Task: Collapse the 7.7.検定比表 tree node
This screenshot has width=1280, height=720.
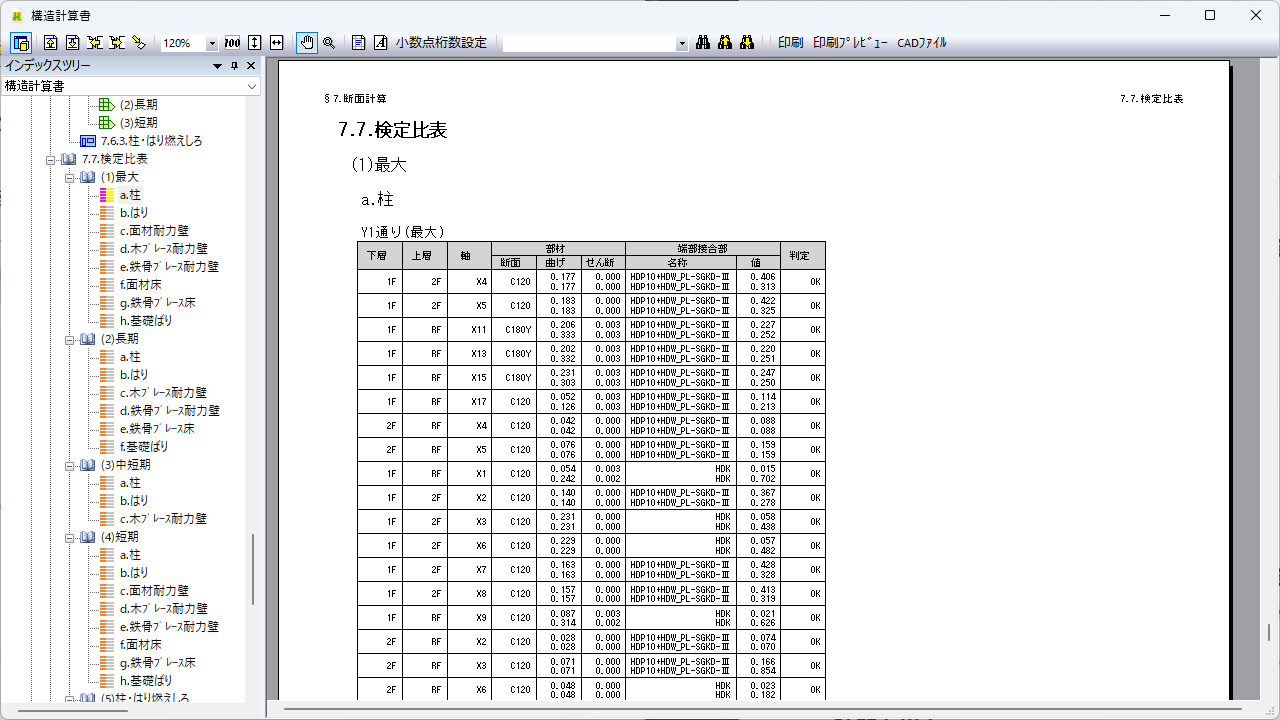Action: click(51, 159)
